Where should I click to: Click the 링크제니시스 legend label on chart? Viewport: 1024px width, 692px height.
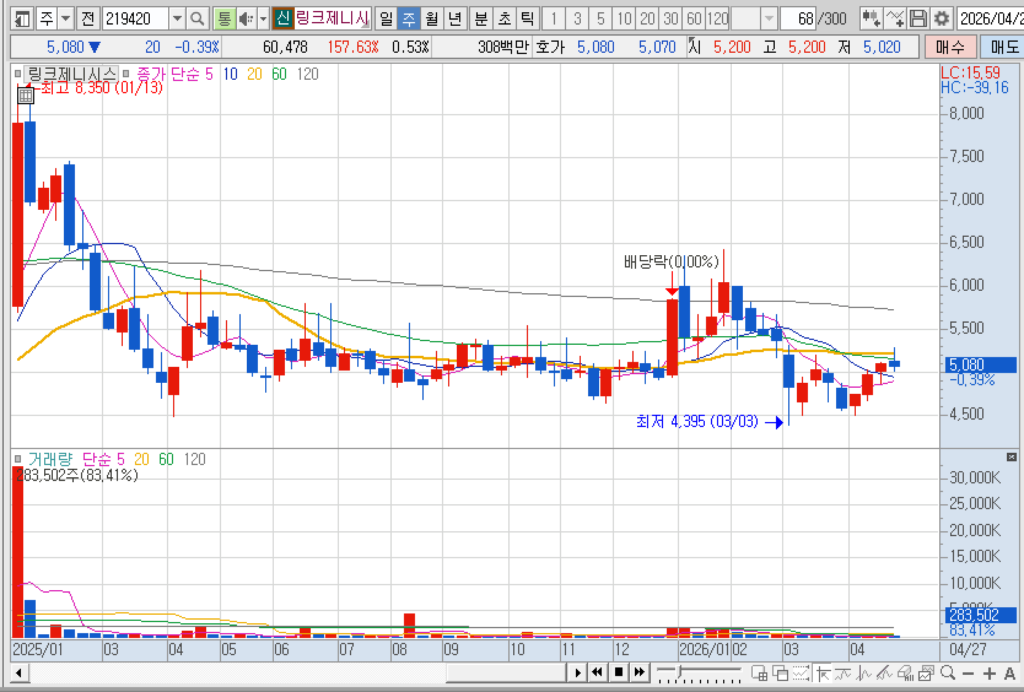pos(72,74)
